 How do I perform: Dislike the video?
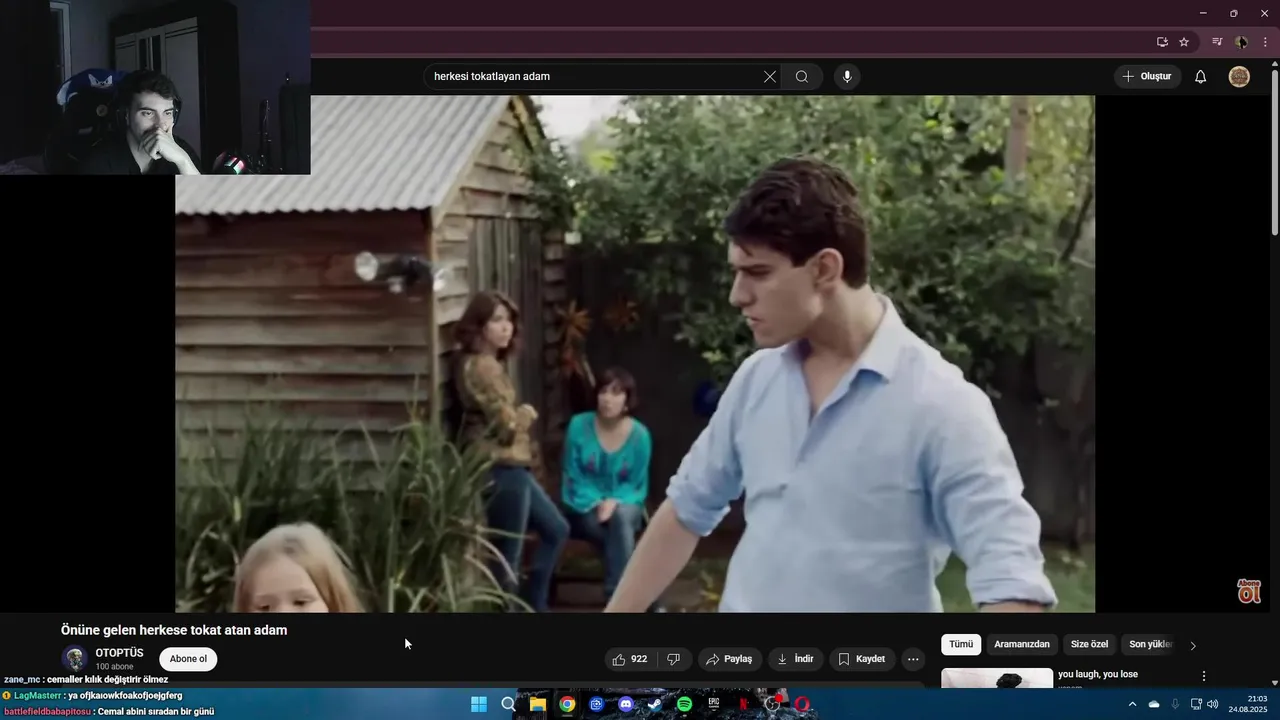[x=674, y=659]
